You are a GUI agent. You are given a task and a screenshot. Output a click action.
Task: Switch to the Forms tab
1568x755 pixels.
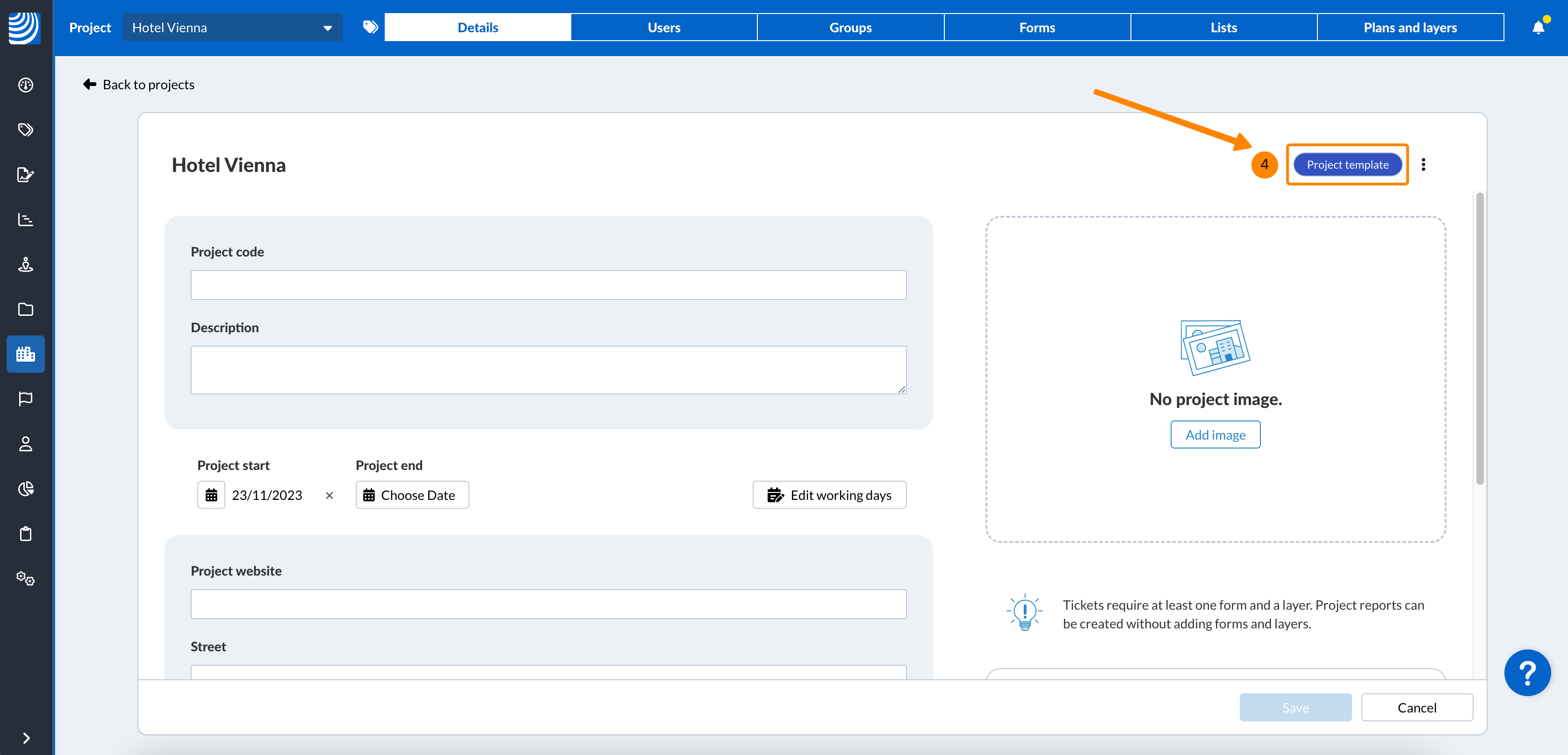pos(1036,28)
